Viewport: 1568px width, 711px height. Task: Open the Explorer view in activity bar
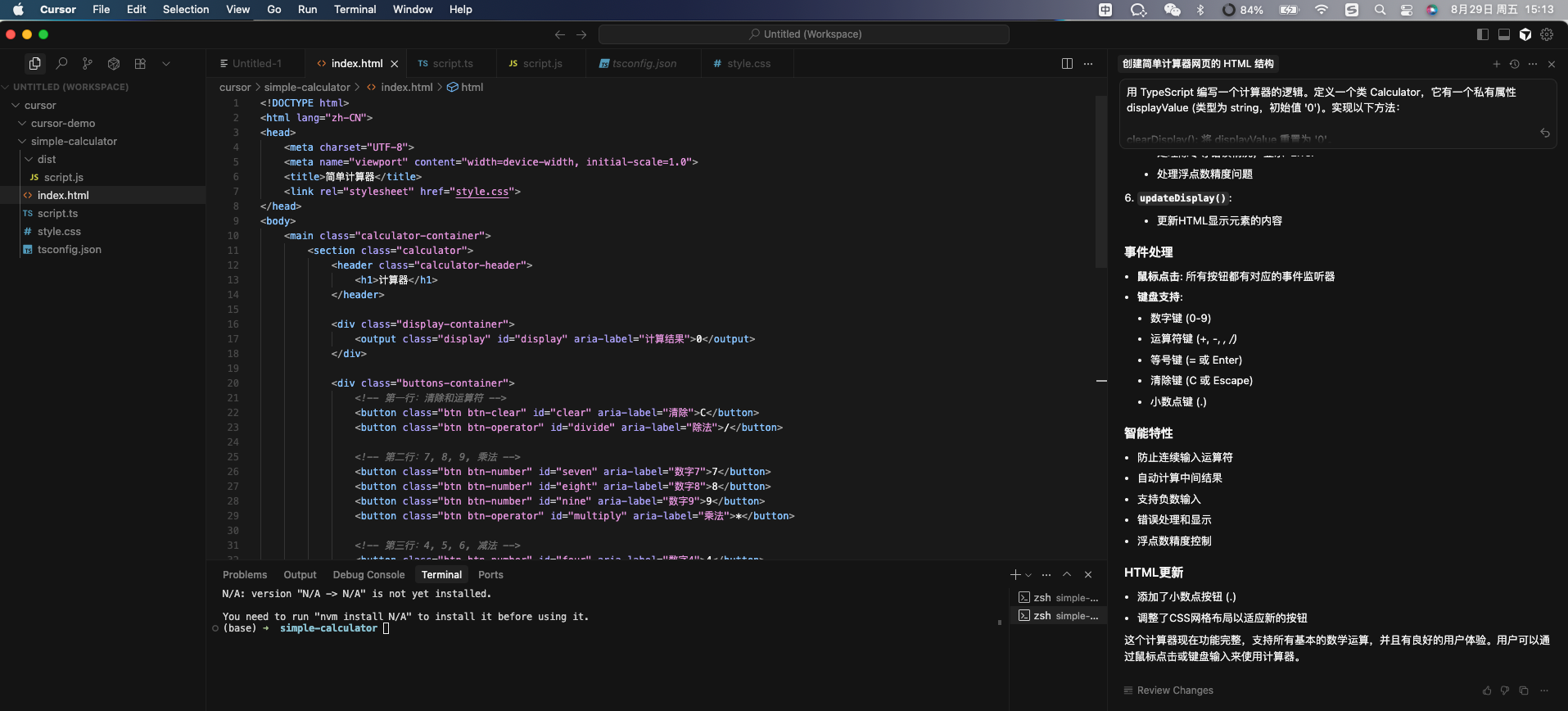(34, 63)
